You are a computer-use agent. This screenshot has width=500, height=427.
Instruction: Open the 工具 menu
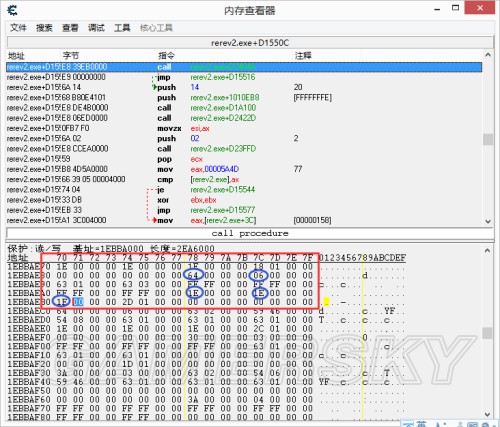click(x=122, y=28)
